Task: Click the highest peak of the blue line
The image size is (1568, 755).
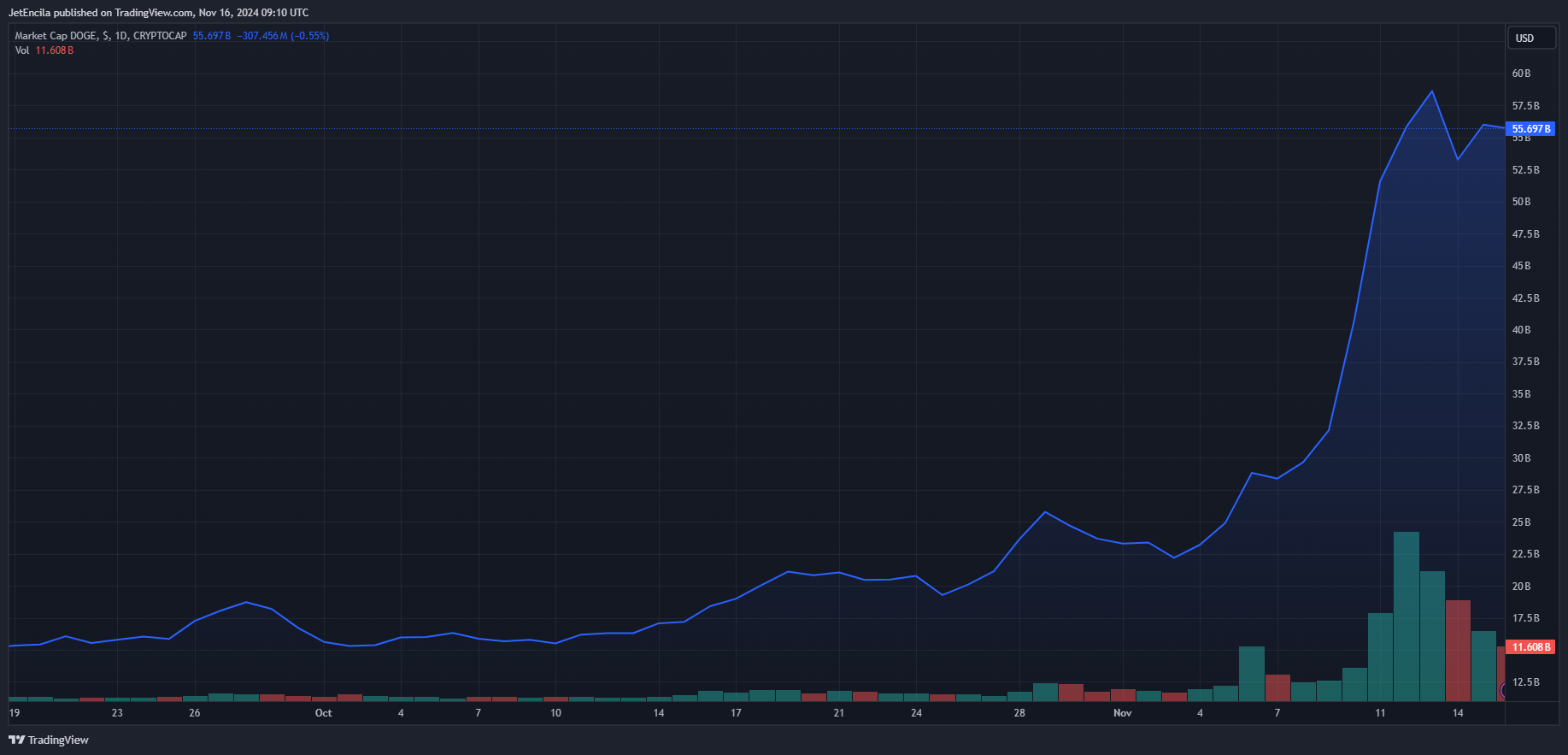Action: [x=1432, y=91]
